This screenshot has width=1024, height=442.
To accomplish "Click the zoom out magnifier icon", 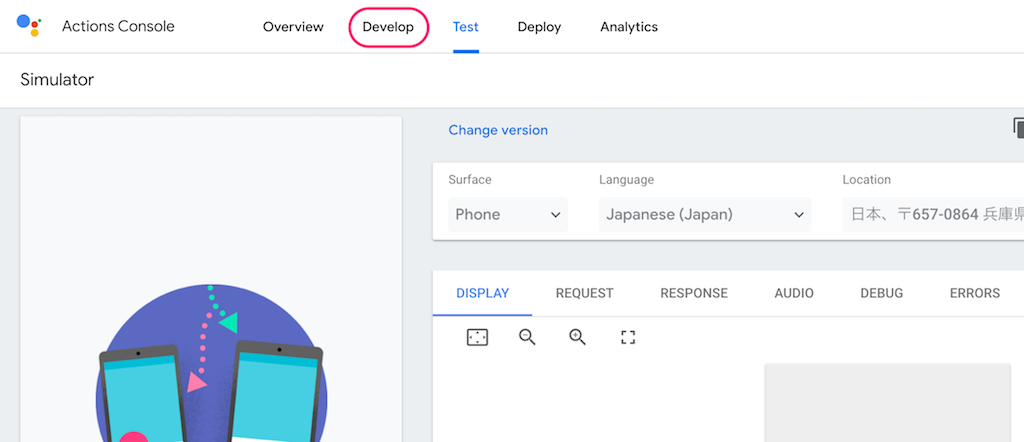I will coord(527,337).
